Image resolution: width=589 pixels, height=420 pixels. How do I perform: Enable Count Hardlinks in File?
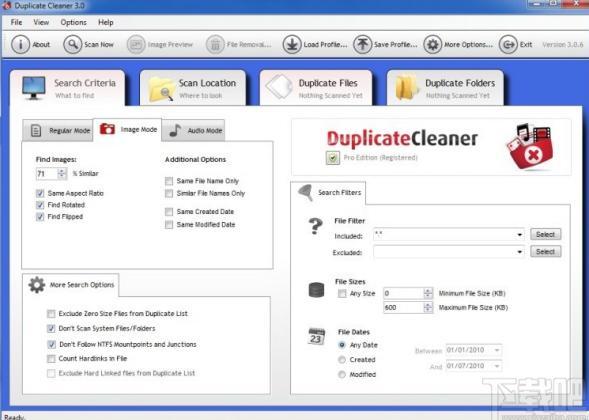click(x=51, y=359)
